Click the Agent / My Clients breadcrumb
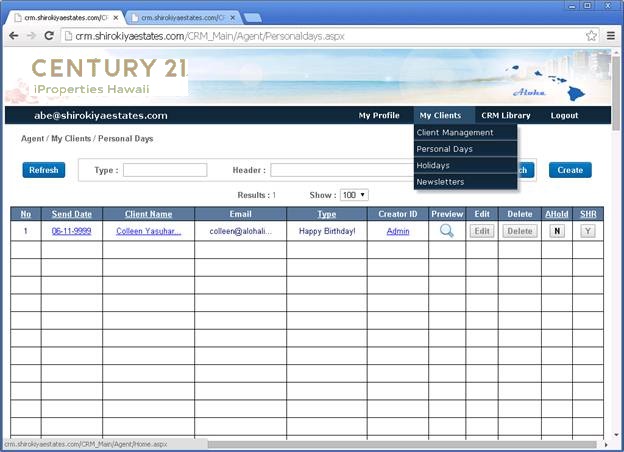This screenshot has height=452, width=624. coord(56,138)
